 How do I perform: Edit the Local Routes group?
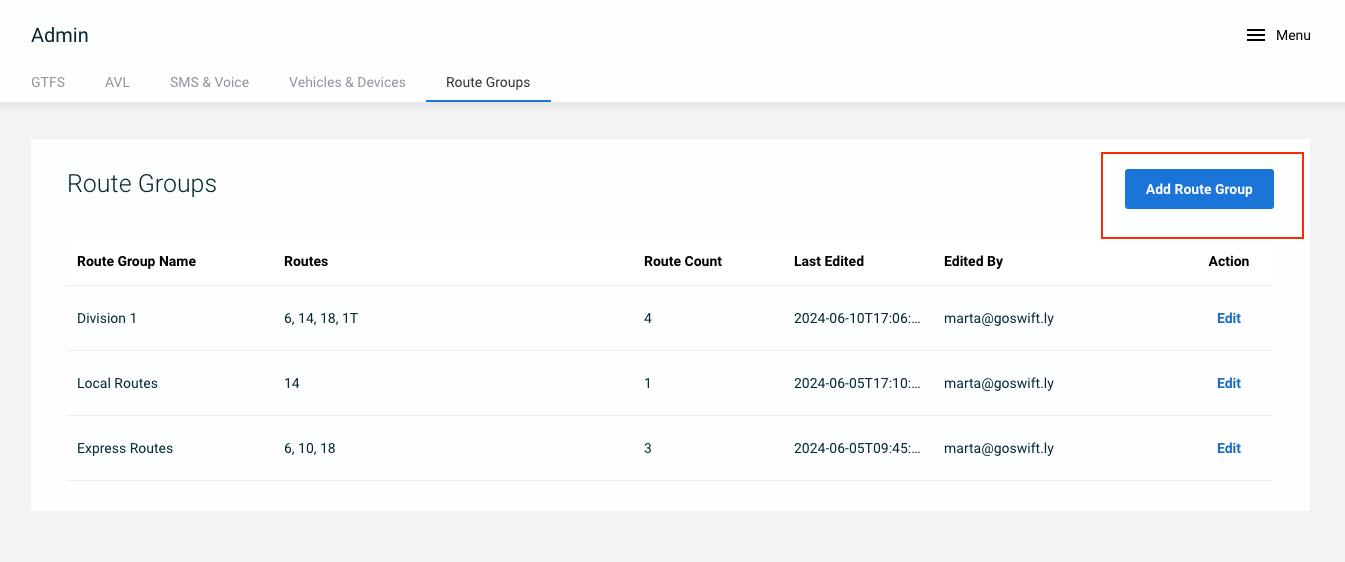pyautogui.click(x=1229, y=383)
